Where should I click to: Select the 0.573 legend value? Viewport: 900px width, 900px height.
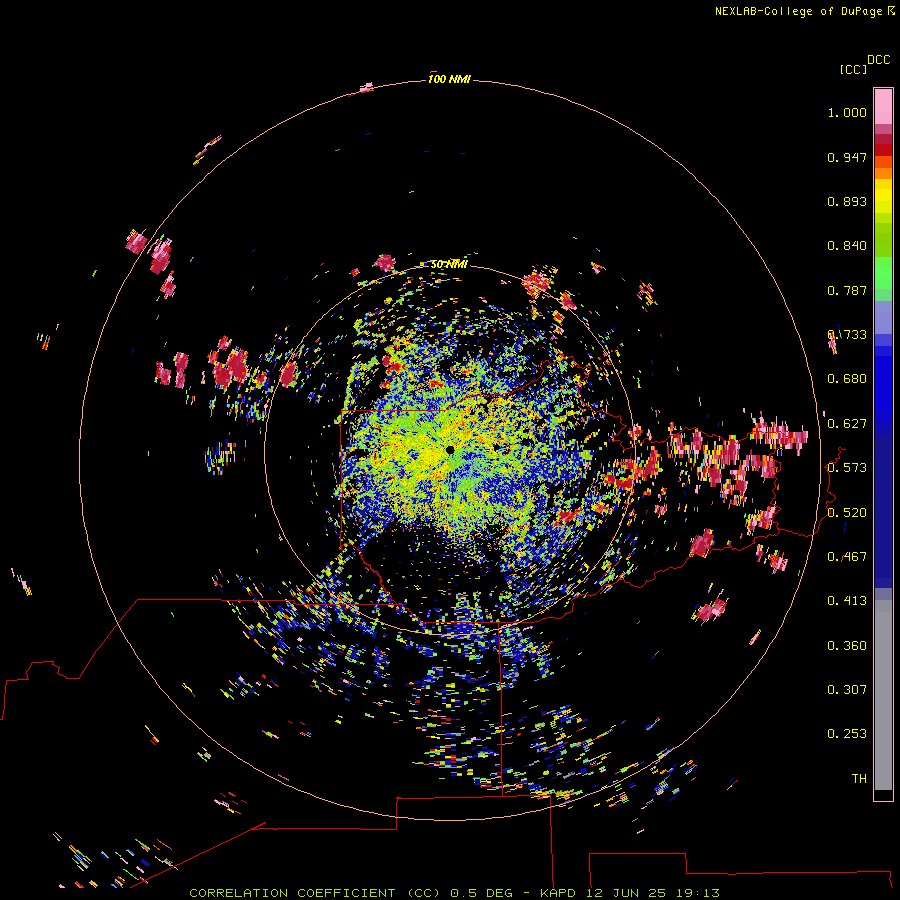(x=847, y=468)
